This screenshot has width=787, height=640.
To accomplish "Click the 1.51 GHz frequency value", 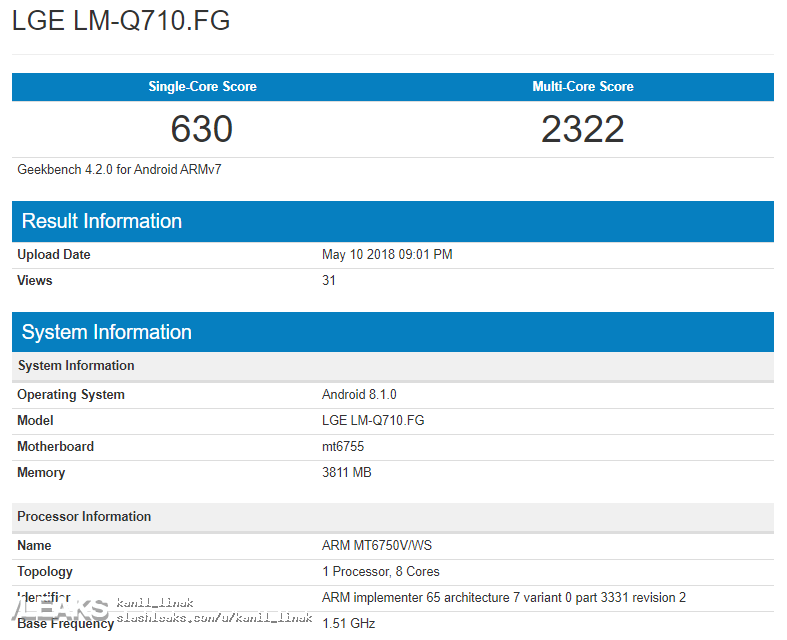I will point(349,624).
